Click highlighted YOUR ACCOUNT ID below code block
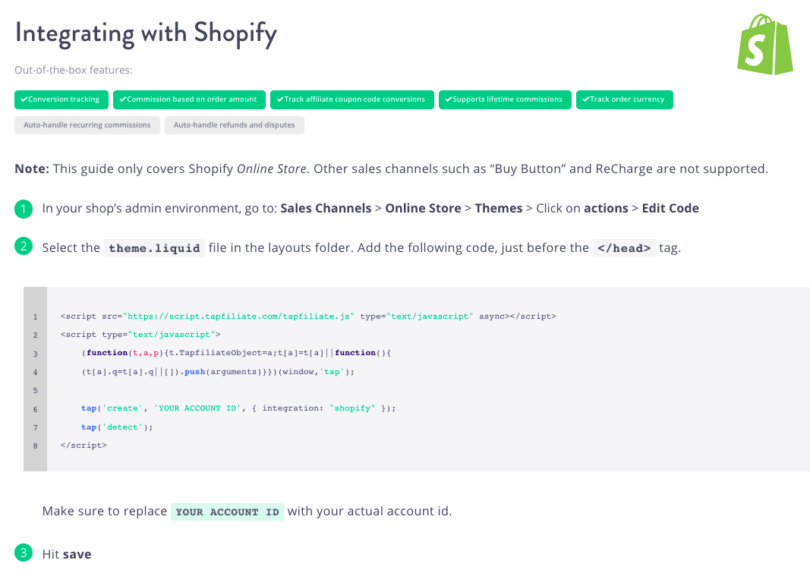The height and width of the screenshot is (573, 810). [x=227, y=512]
